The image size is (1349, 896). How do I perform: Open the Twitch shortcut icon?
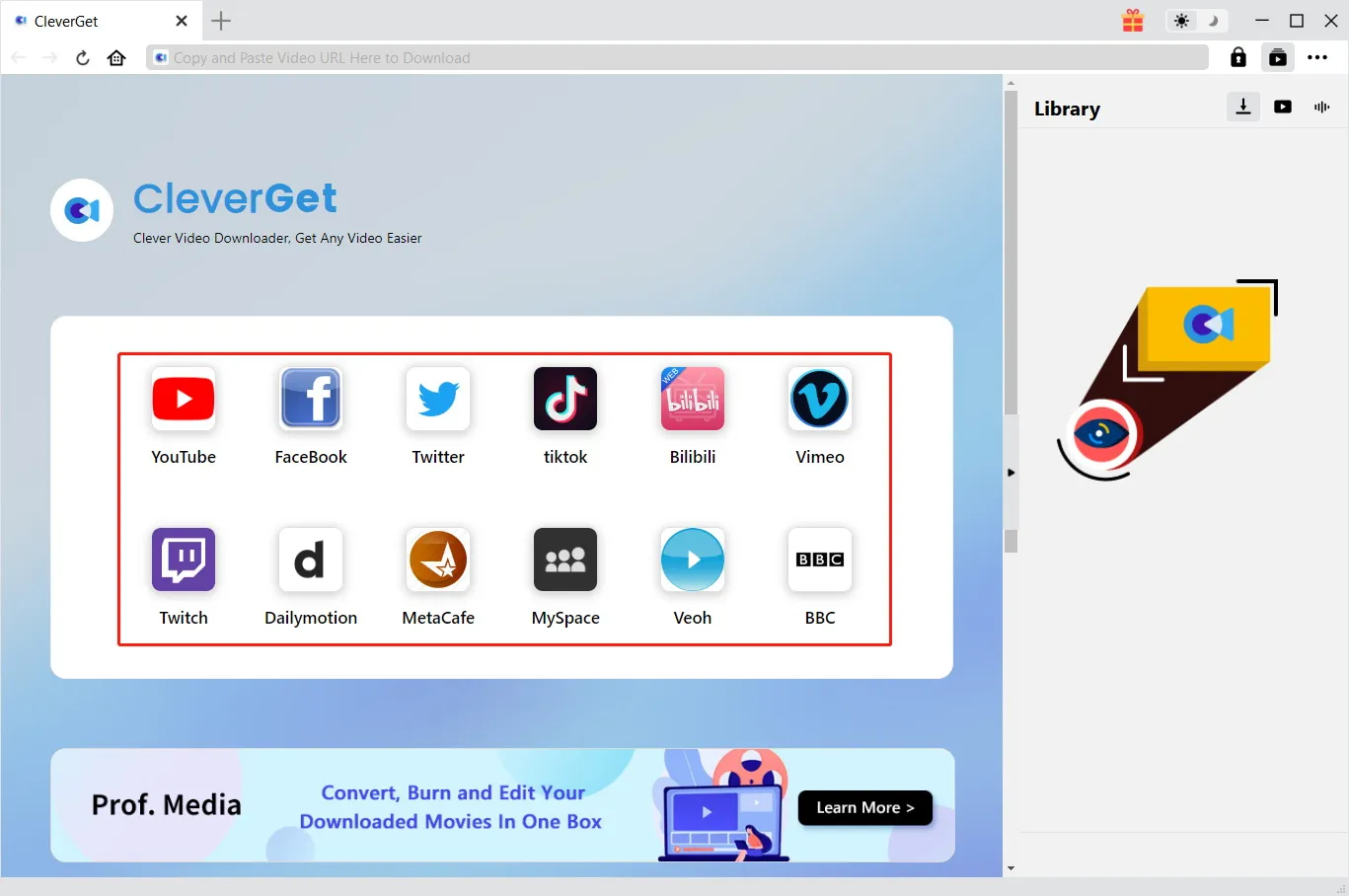184,560
